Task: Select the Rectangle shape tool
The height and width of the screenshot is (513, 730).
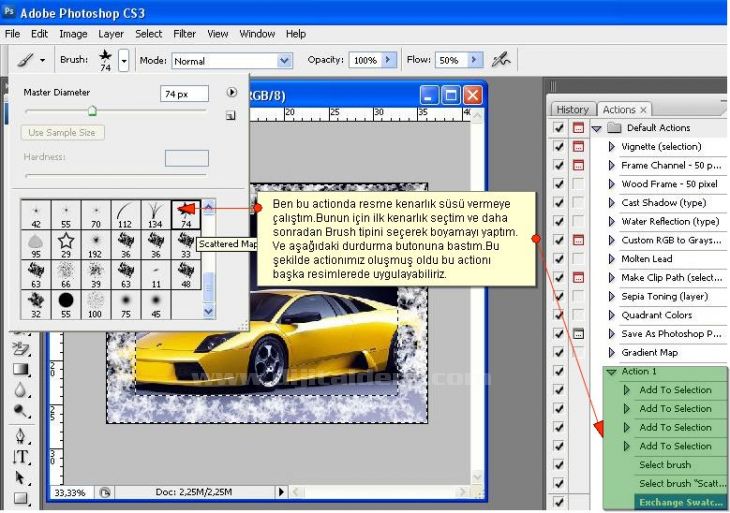Action: tap(20, 499)
